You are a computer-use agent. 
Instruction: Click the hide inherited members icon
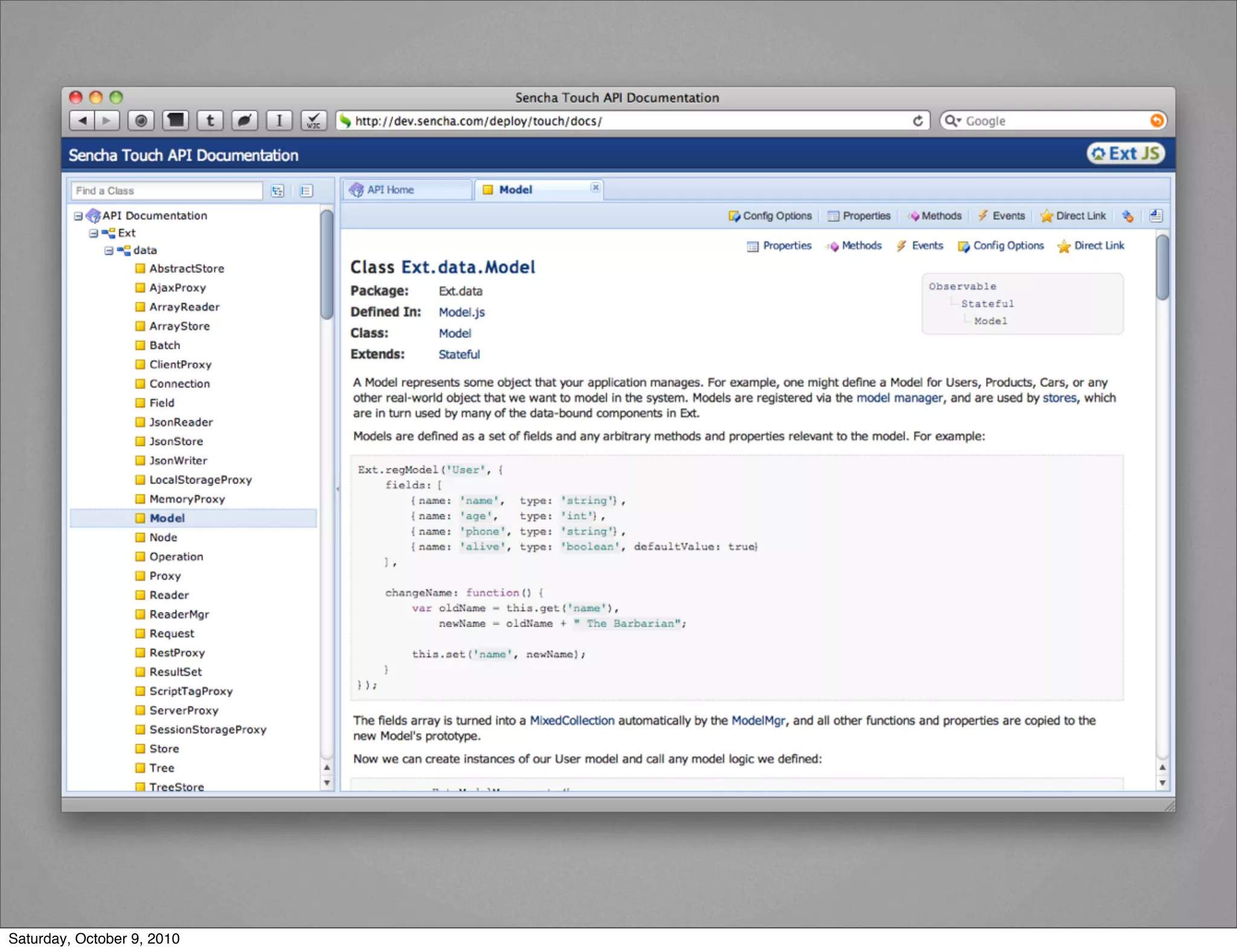(1127, 216)
